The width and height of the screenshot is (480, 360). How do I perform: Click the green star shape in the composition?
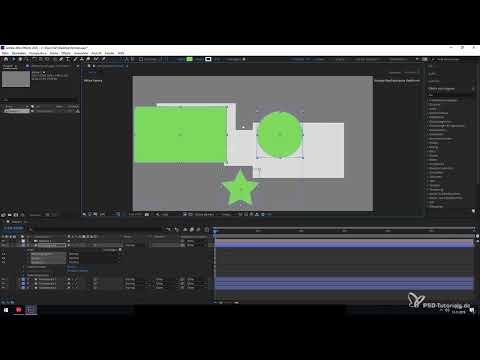pos(240,189)
